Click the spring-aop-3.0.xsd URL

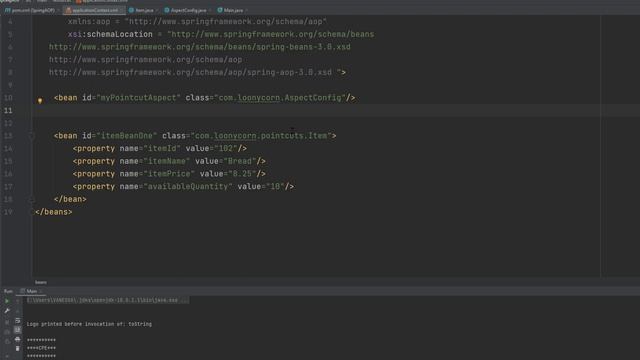(190, 72)
